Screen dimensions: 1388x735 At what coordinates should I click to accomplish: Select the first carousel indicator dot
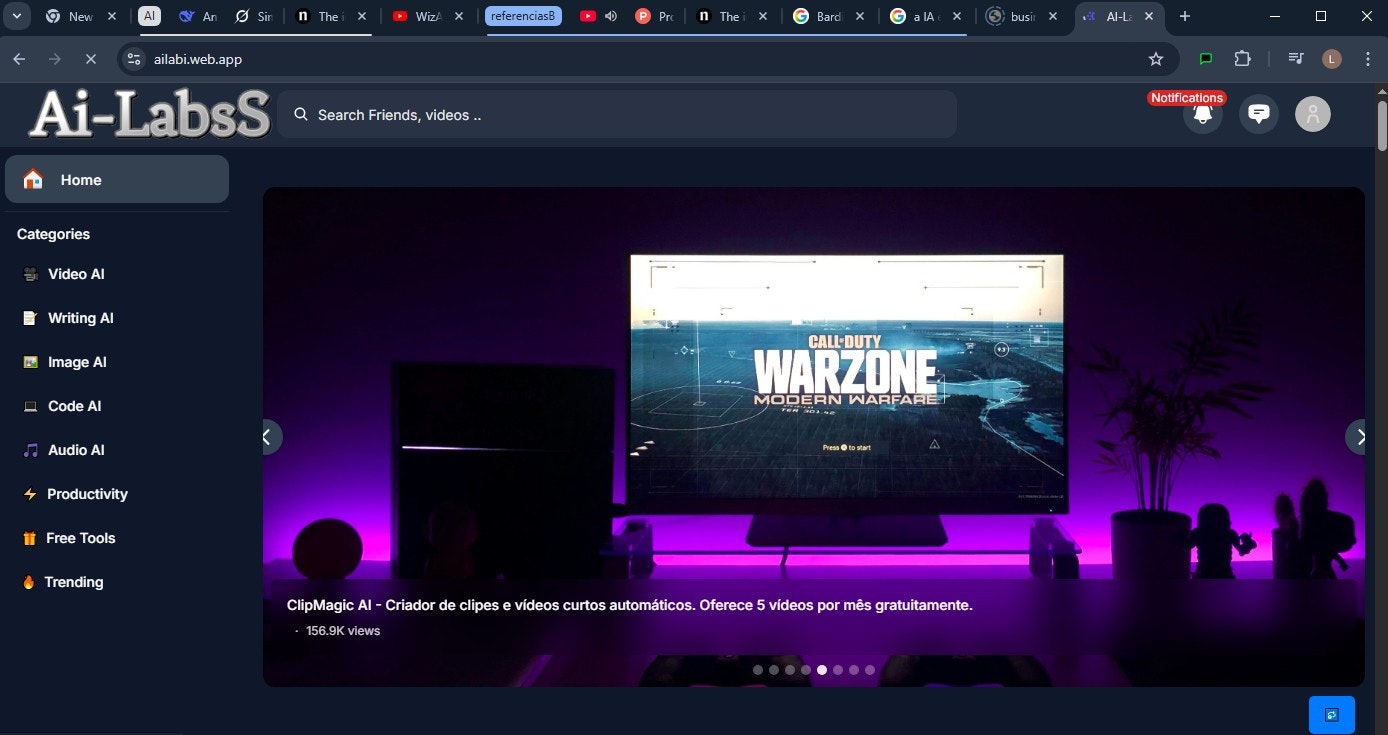(758, 670)
